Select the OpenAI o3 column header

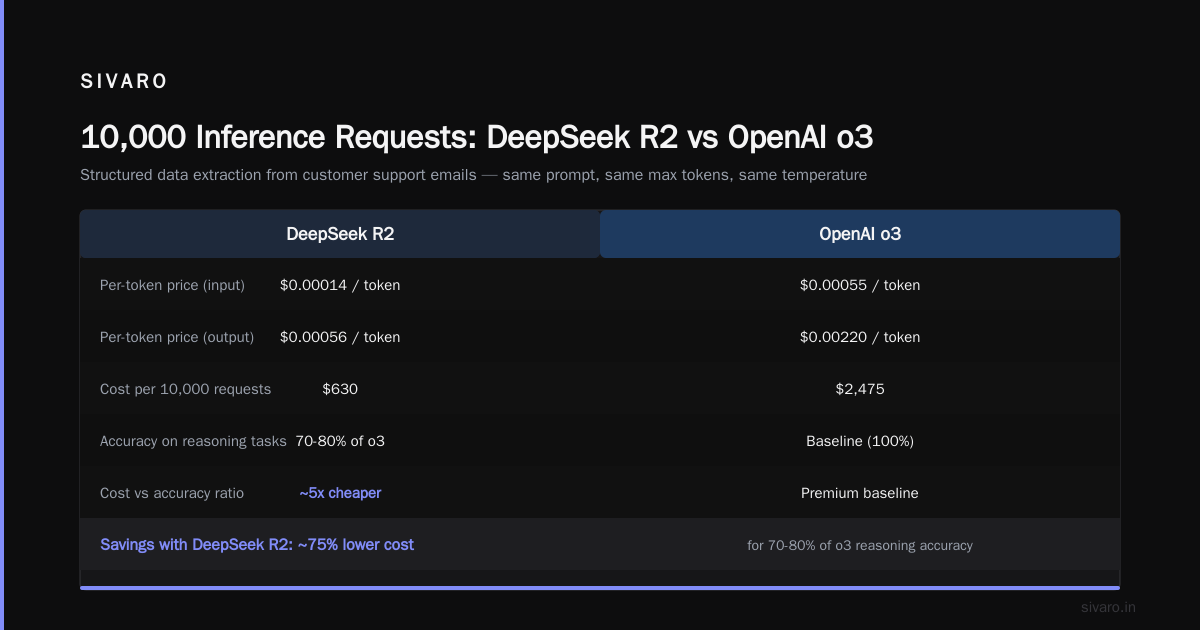click(x=860, y=234)
